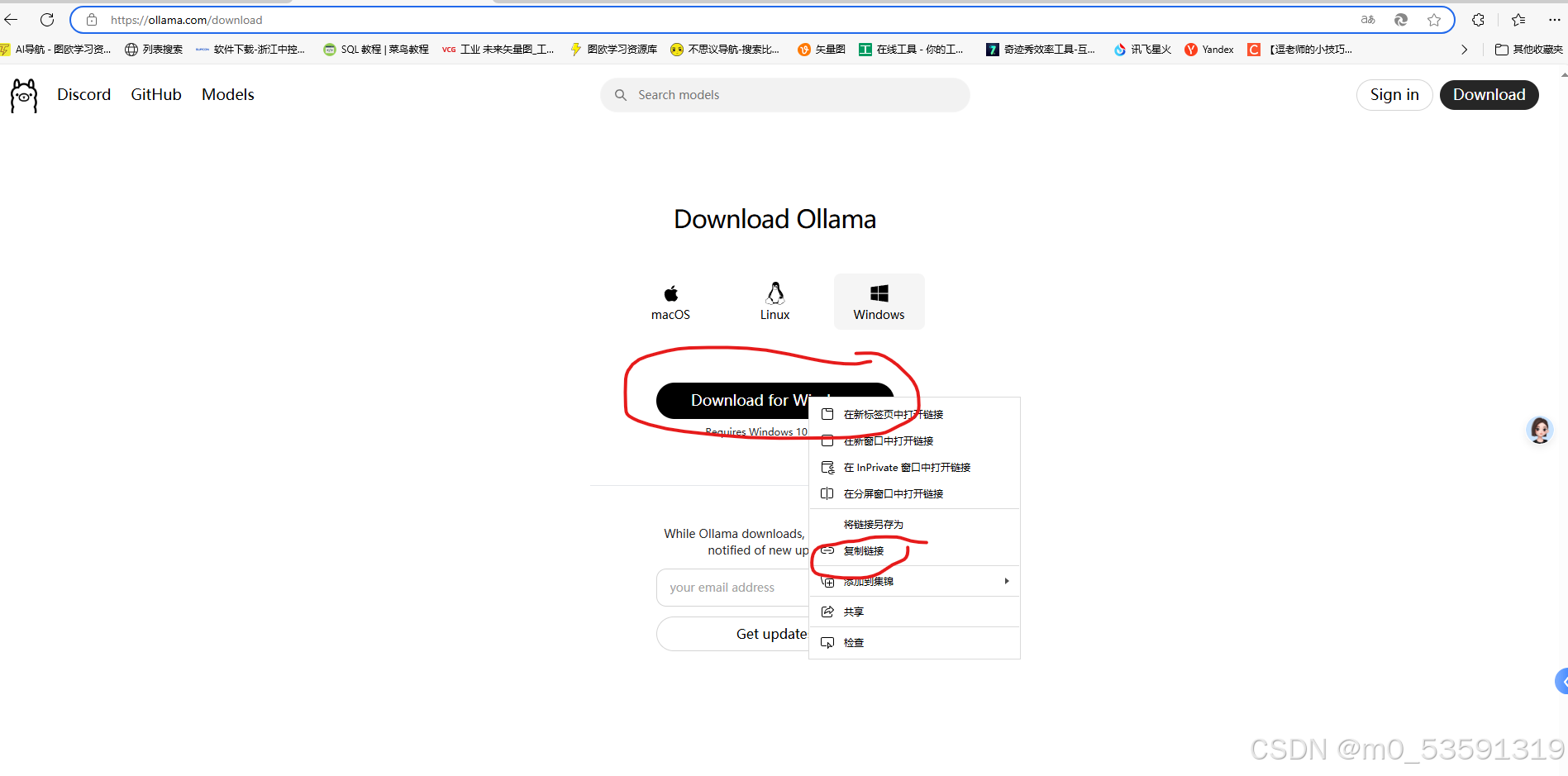Image resolution: width=1568 pixels, height=776 pixels.
Task: Open browser settings ellipsis menu
Action: (x=1554, y=20)
